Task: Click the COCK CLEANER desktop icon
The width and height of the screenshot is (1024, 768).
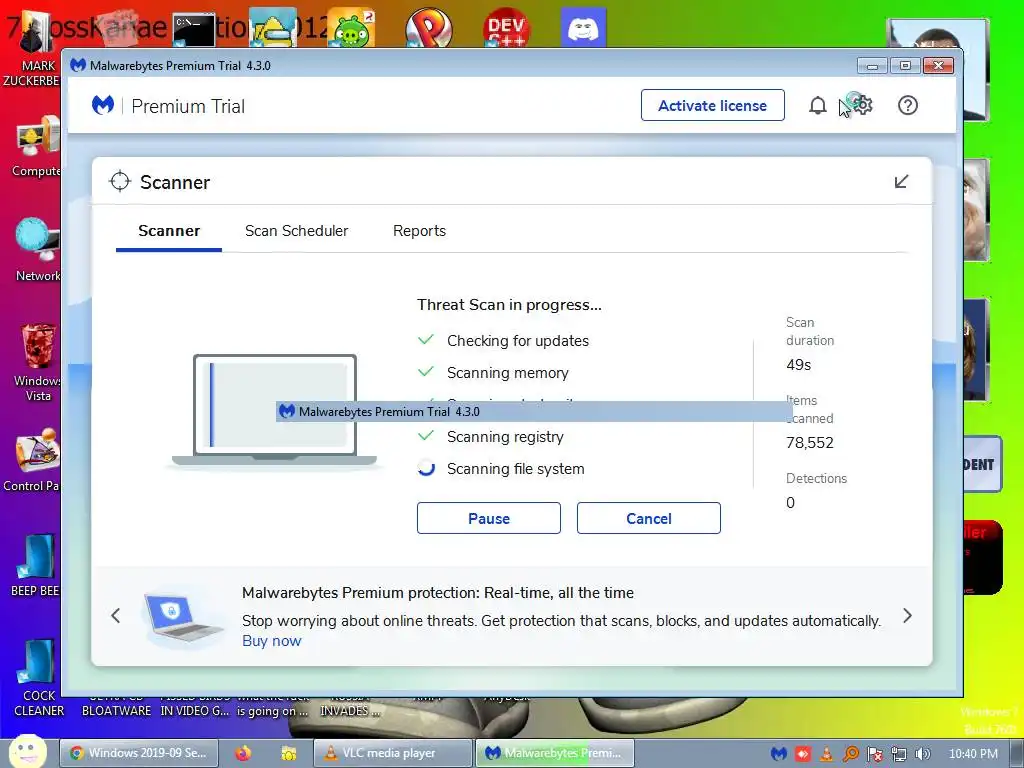Action: [39, 678]
